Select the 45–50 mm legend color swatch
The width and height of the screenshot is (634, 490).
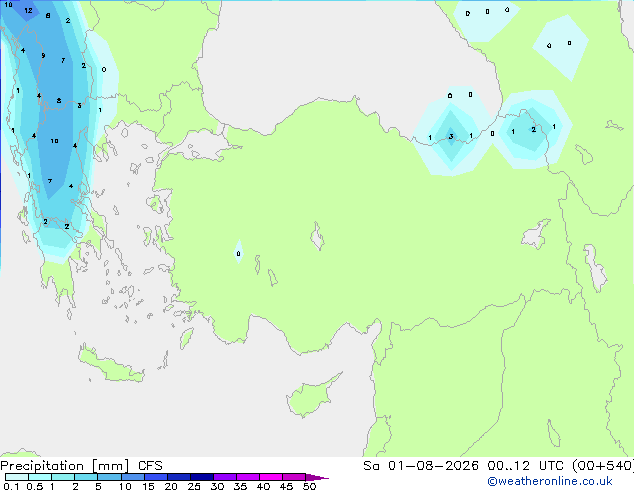(294, 477)
